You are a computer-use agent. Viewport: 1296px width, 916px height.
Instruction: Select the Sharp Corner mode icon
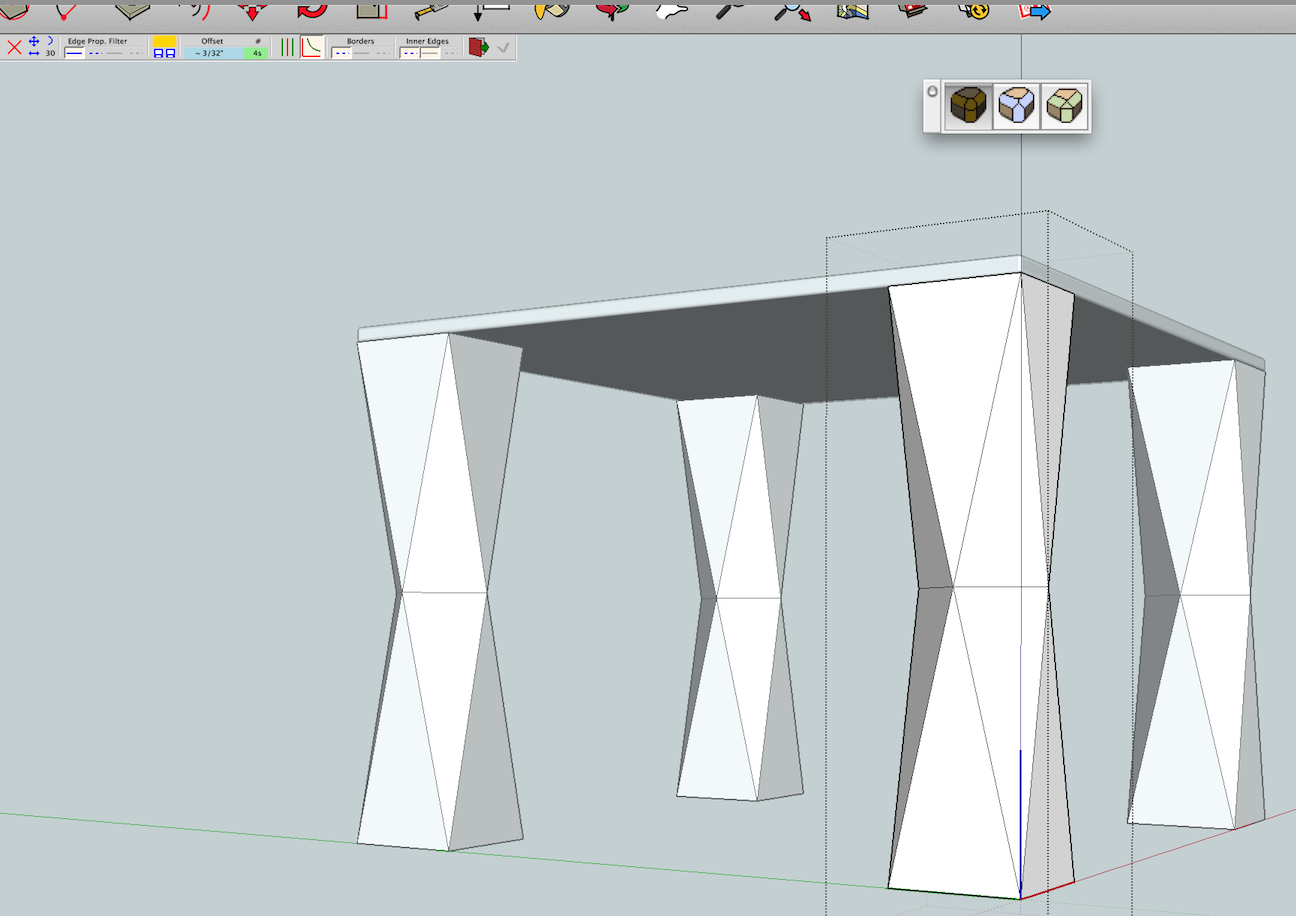1017,105
